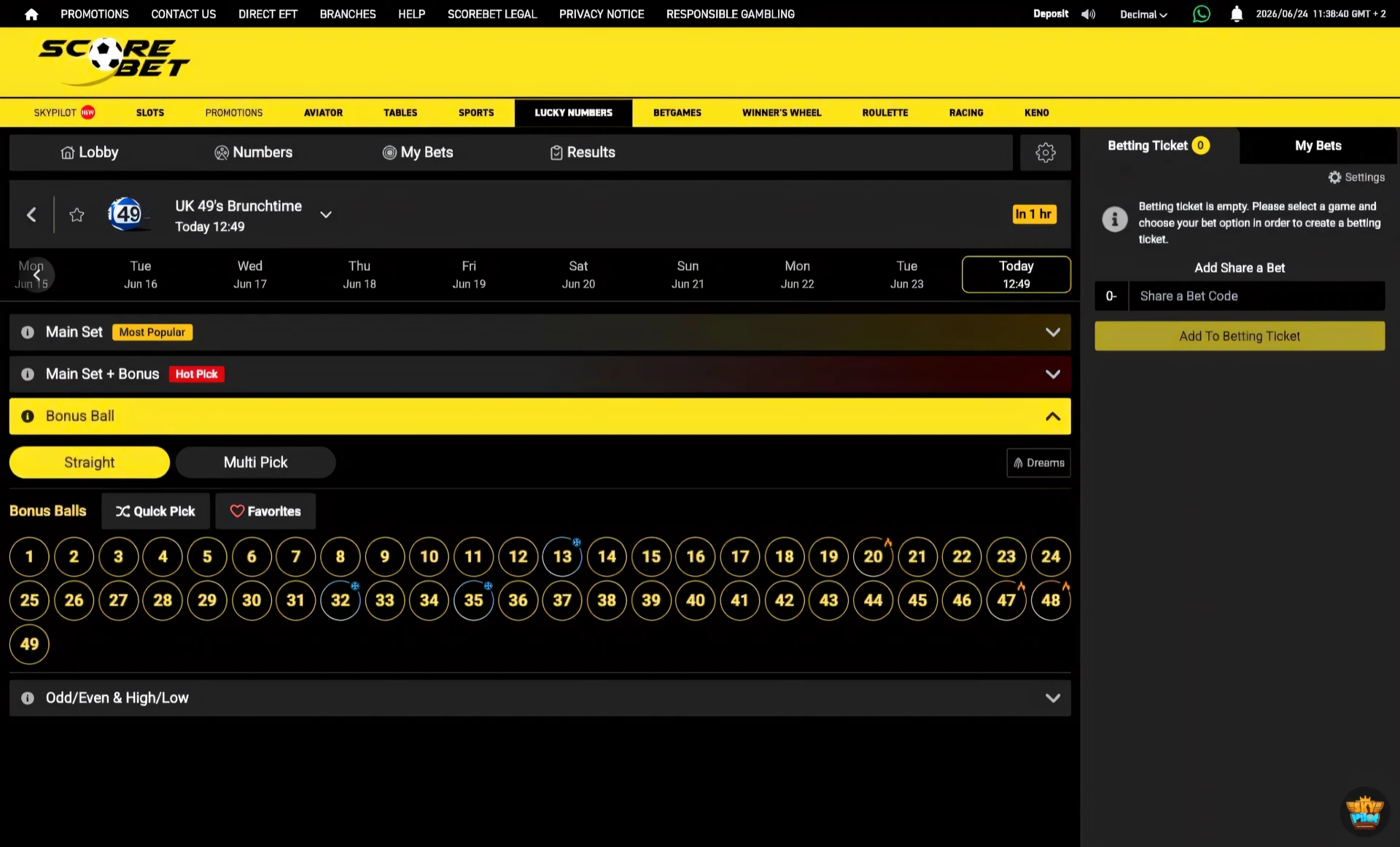This screenshot has height=847, width=1400.
Task: Pick bonus ball 47
Action: 1006,600
